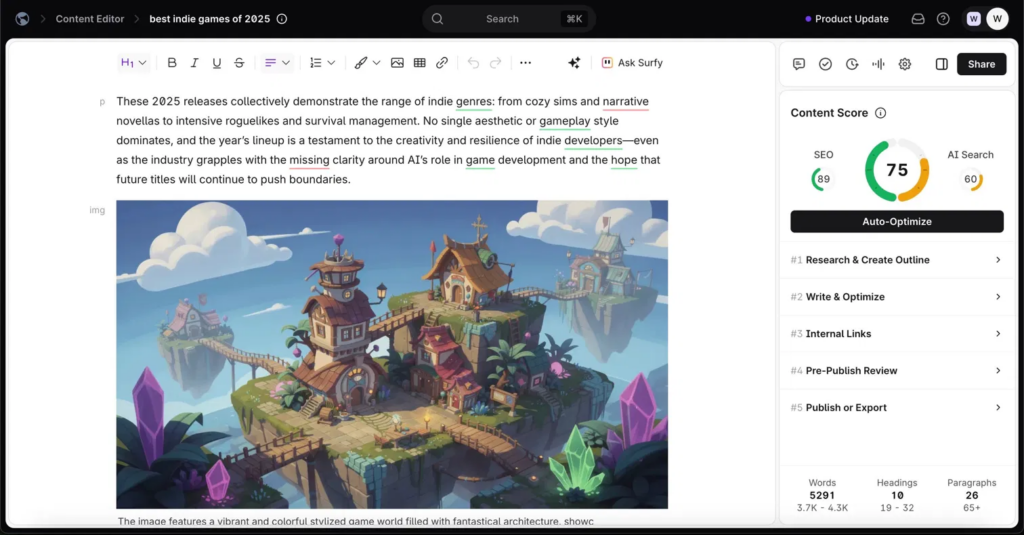1024x535 pixels.
Task: Expand Research & Create Outline step
Action: tap(897, 260)
